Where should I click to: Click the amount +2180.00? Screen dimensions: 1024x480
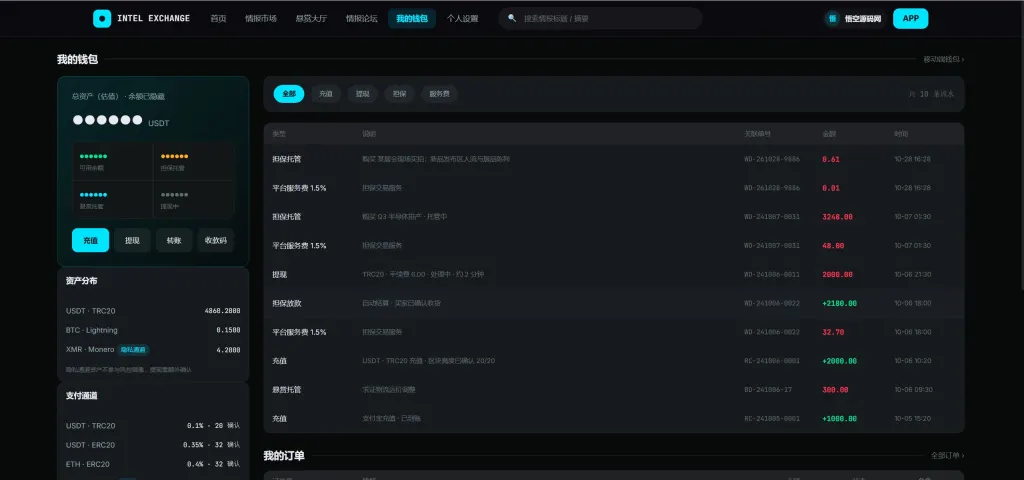tap(839, 303)
